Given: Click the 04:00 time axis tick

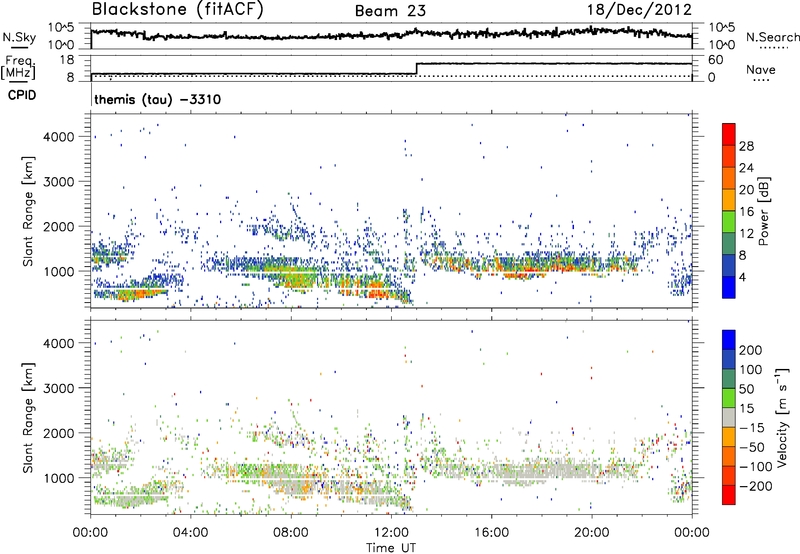Looking at the screenshot, I should click(x=190, y=533).
